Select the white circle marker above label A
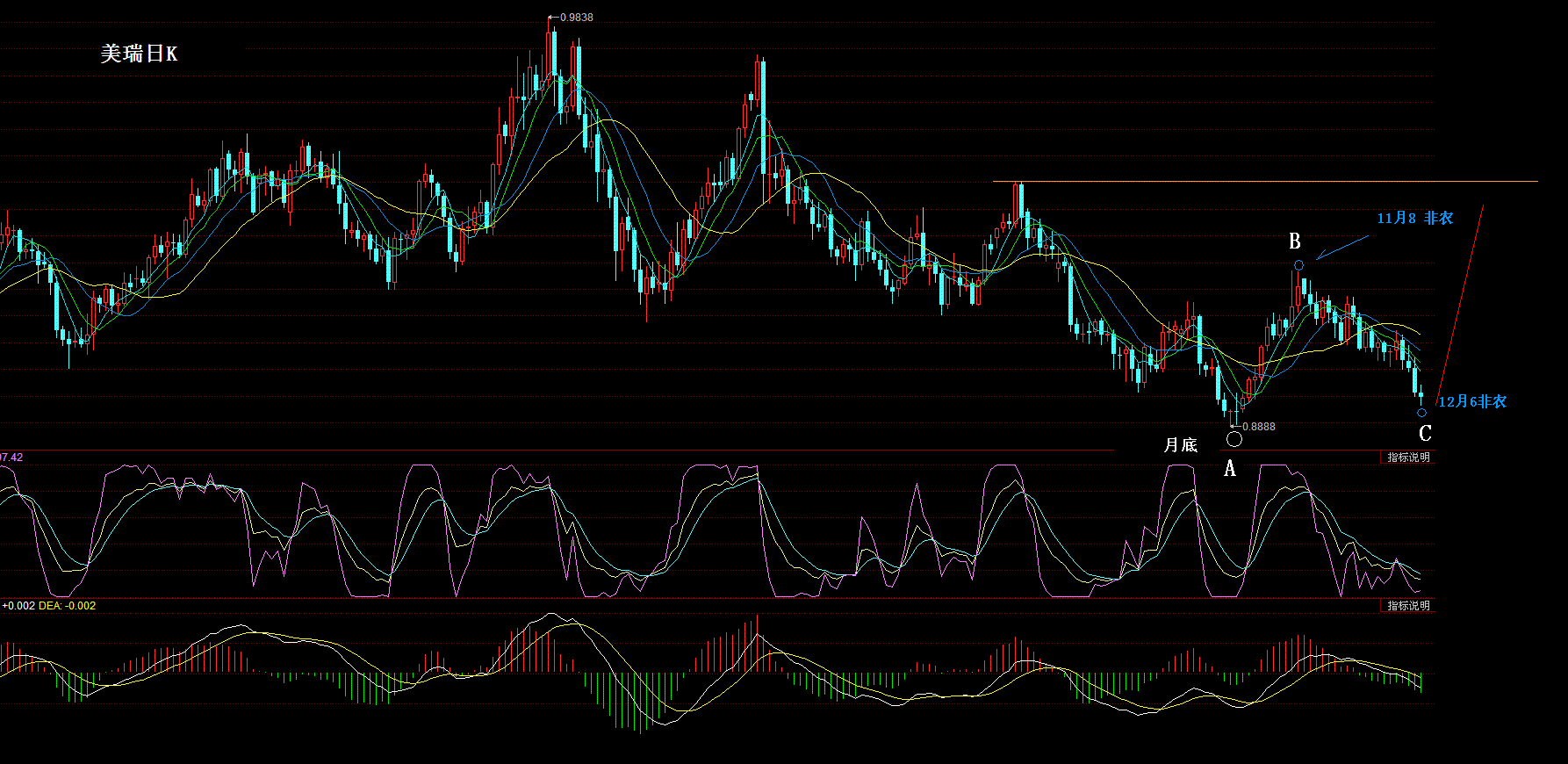 (1234, 438)
